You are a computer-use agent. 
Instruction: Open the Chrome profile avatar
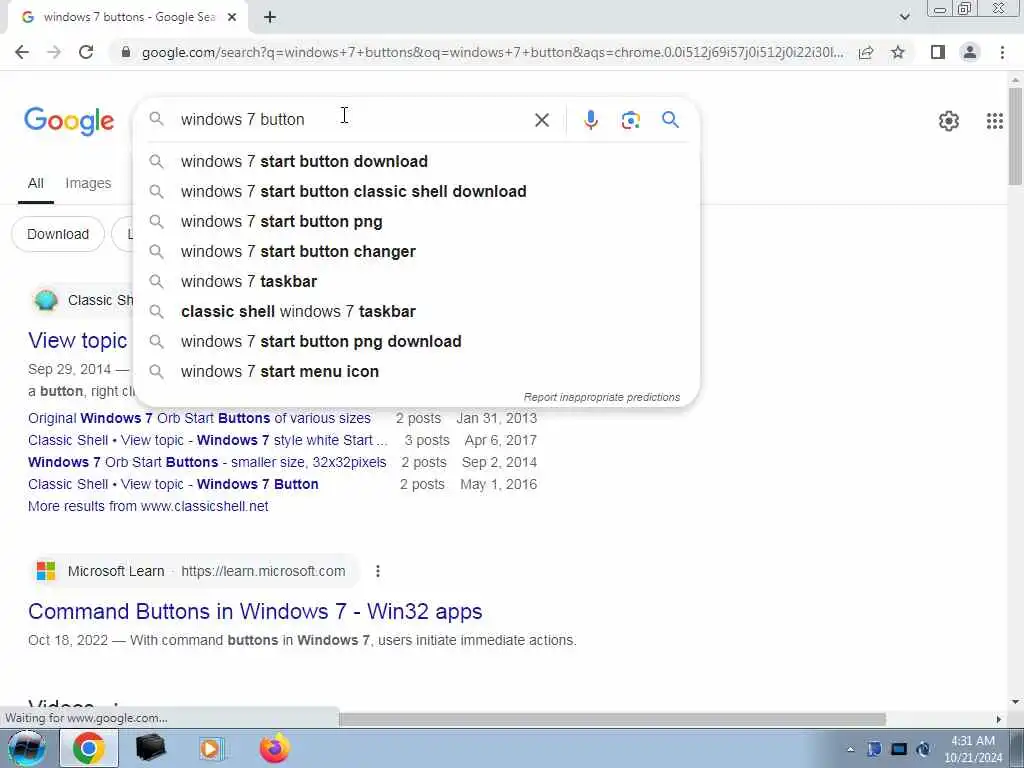tap(970, 52)
